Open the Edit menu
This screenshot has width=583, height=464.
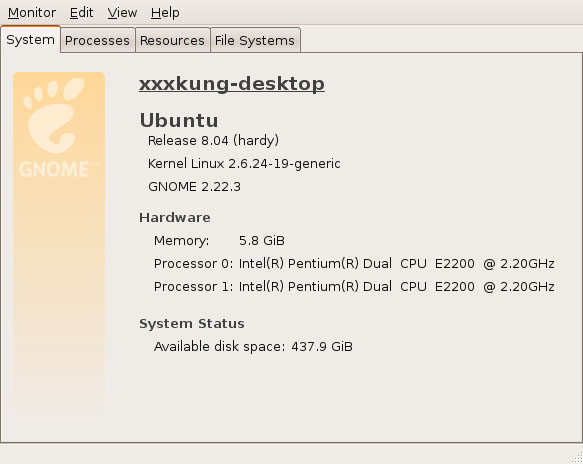coord(81,13)
